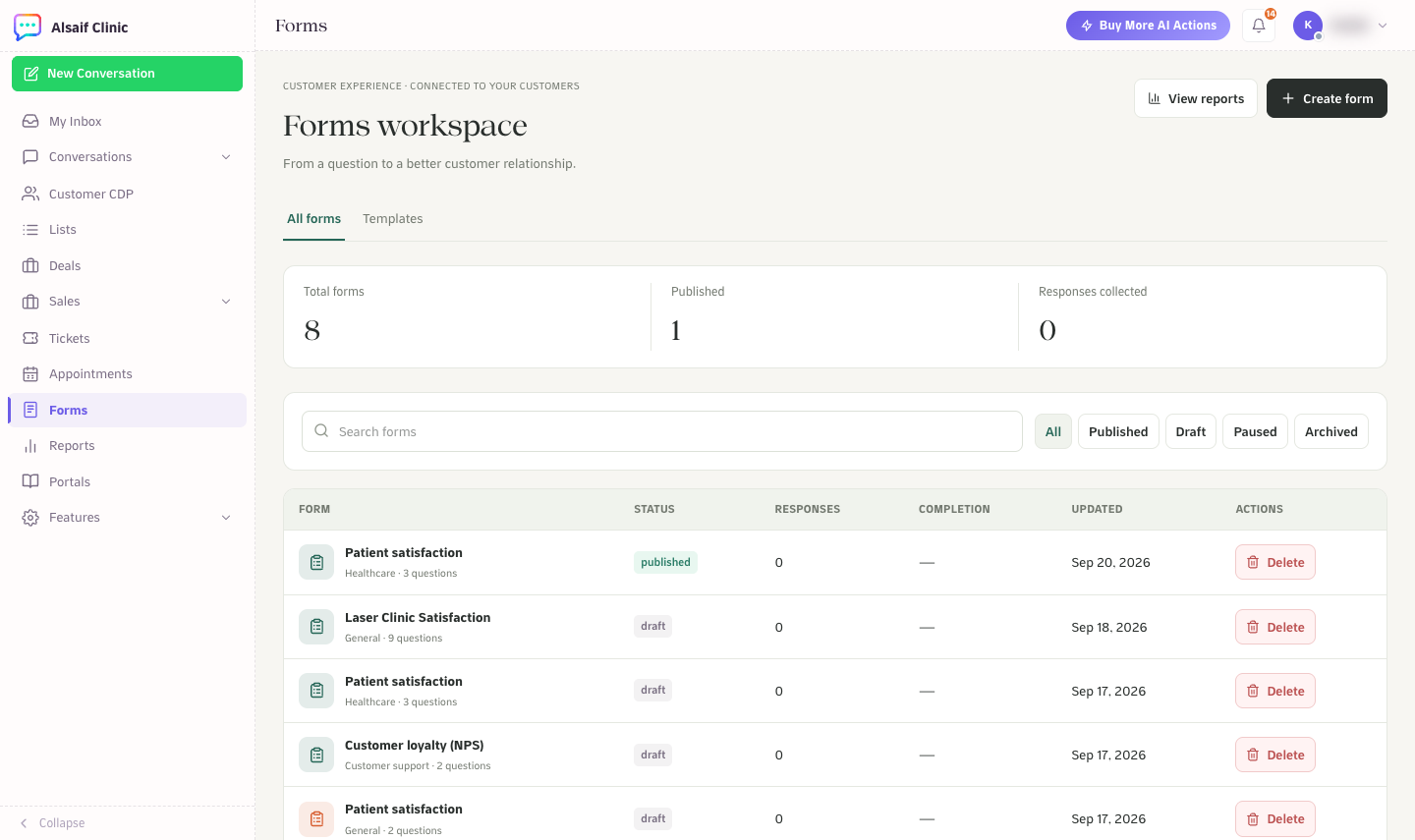Expand Sales submenu chevron
1415x840 pixels.
[226, 302]
